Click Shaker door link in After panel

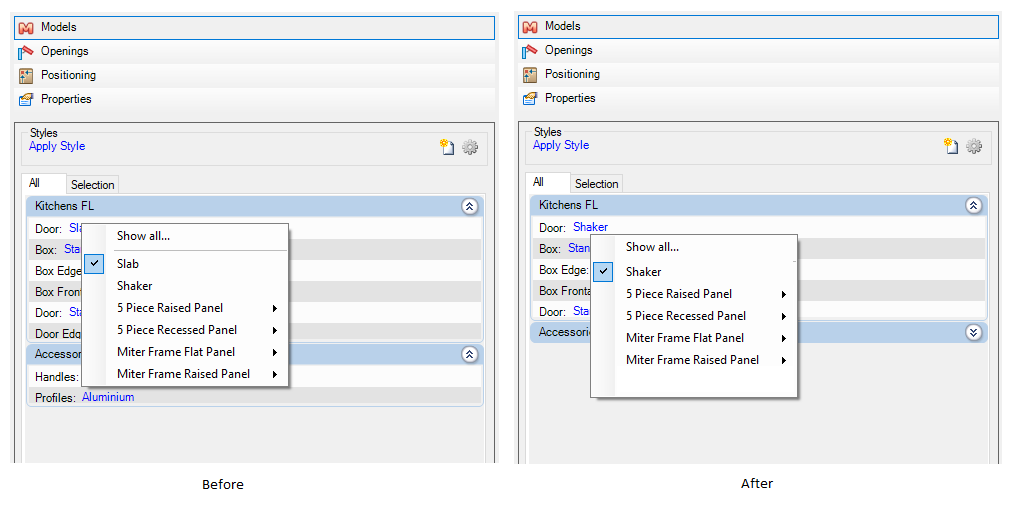[590, 228]
